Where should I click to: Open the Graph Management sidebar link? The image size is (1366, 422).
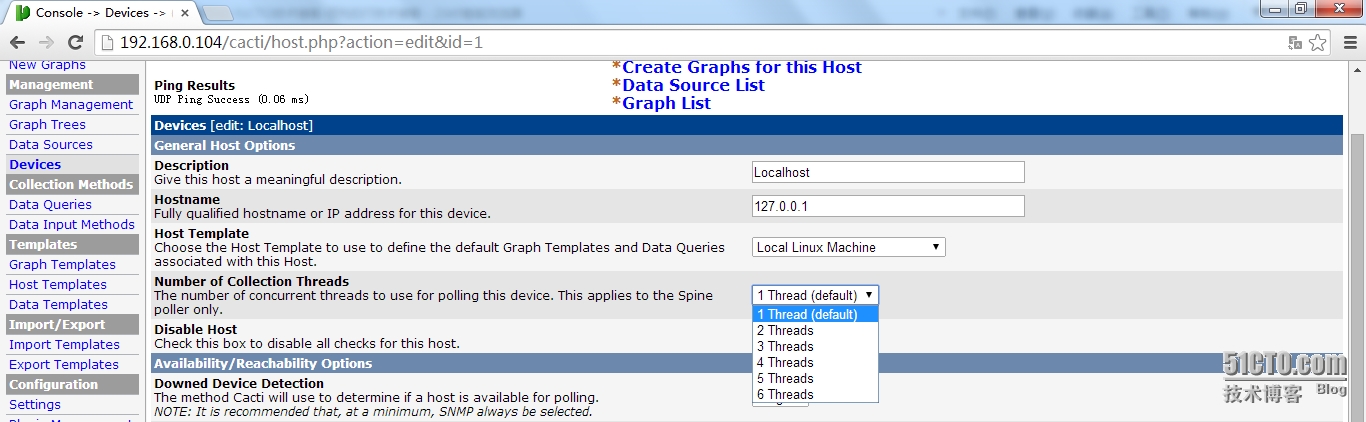tap(71, 104)
